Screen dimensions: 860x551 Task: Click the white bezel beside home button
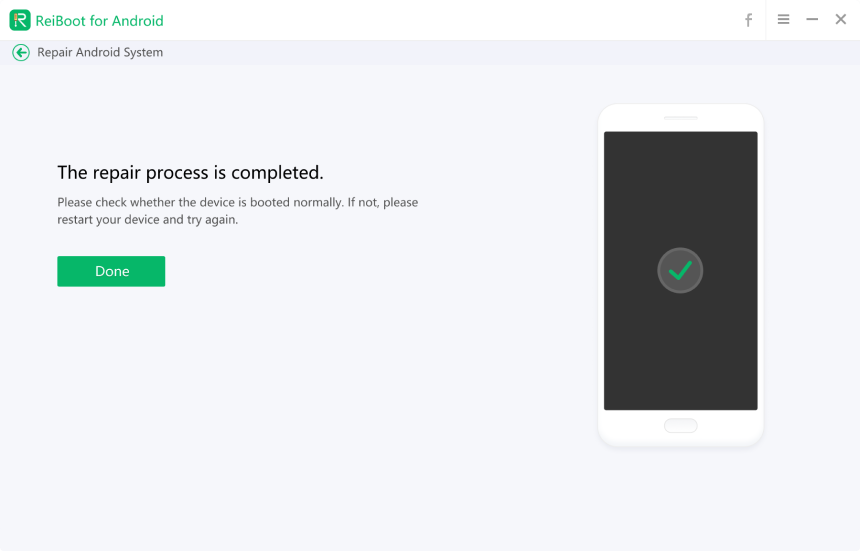tap(630, 426)
